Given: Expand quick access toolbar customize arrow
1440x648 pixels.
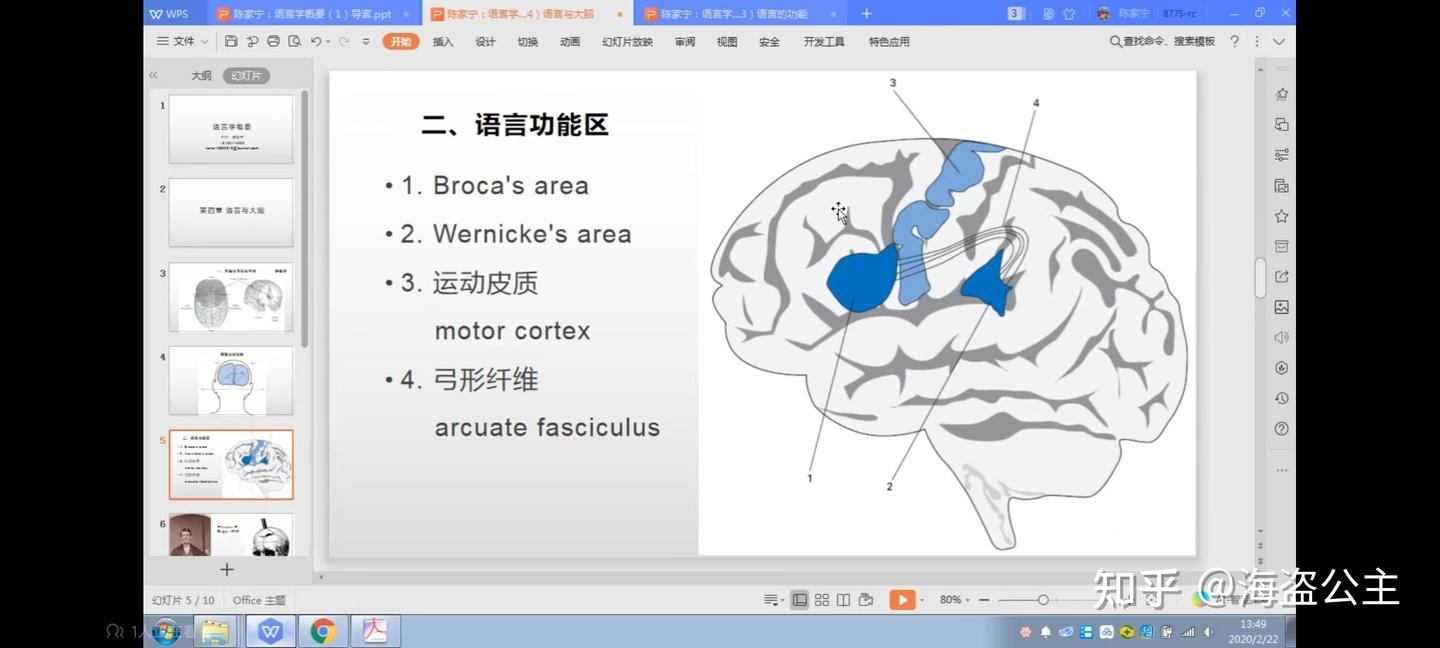Looking at the screenshot, I should pos(365,41).
